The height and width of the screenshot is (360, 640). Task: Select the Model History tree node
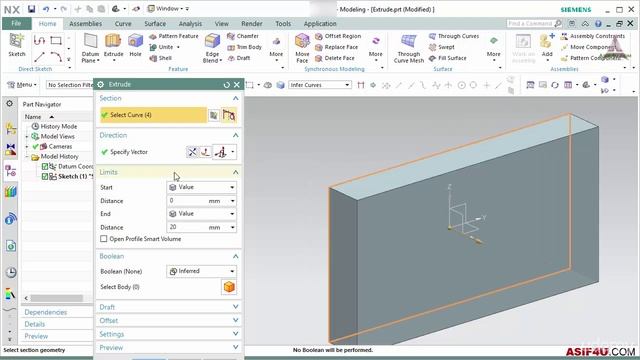coord(59,156)
